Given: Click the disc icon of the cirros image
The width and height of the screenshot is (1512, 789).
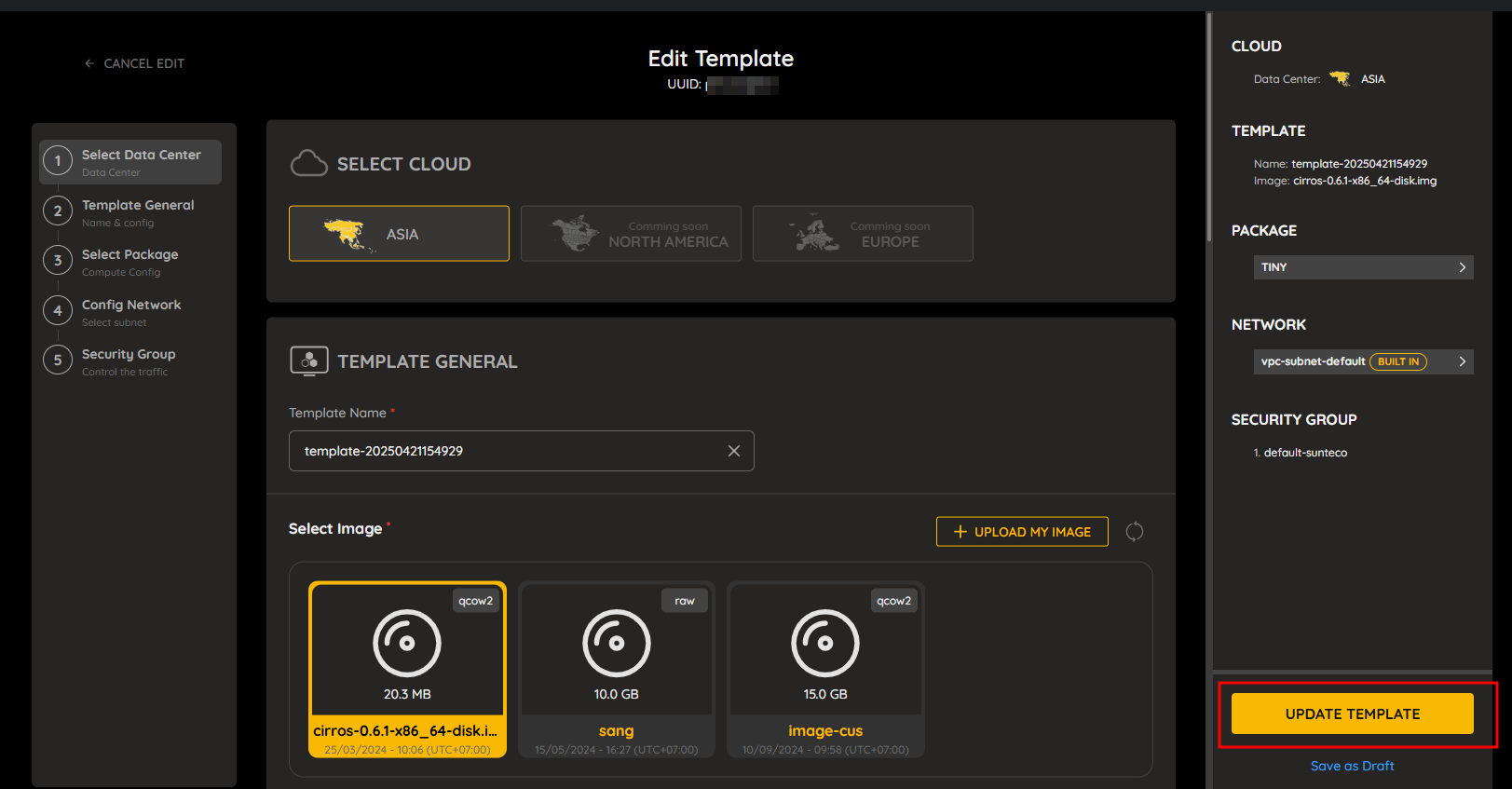Looking at the screenshot, I should [x=407, y=643].
